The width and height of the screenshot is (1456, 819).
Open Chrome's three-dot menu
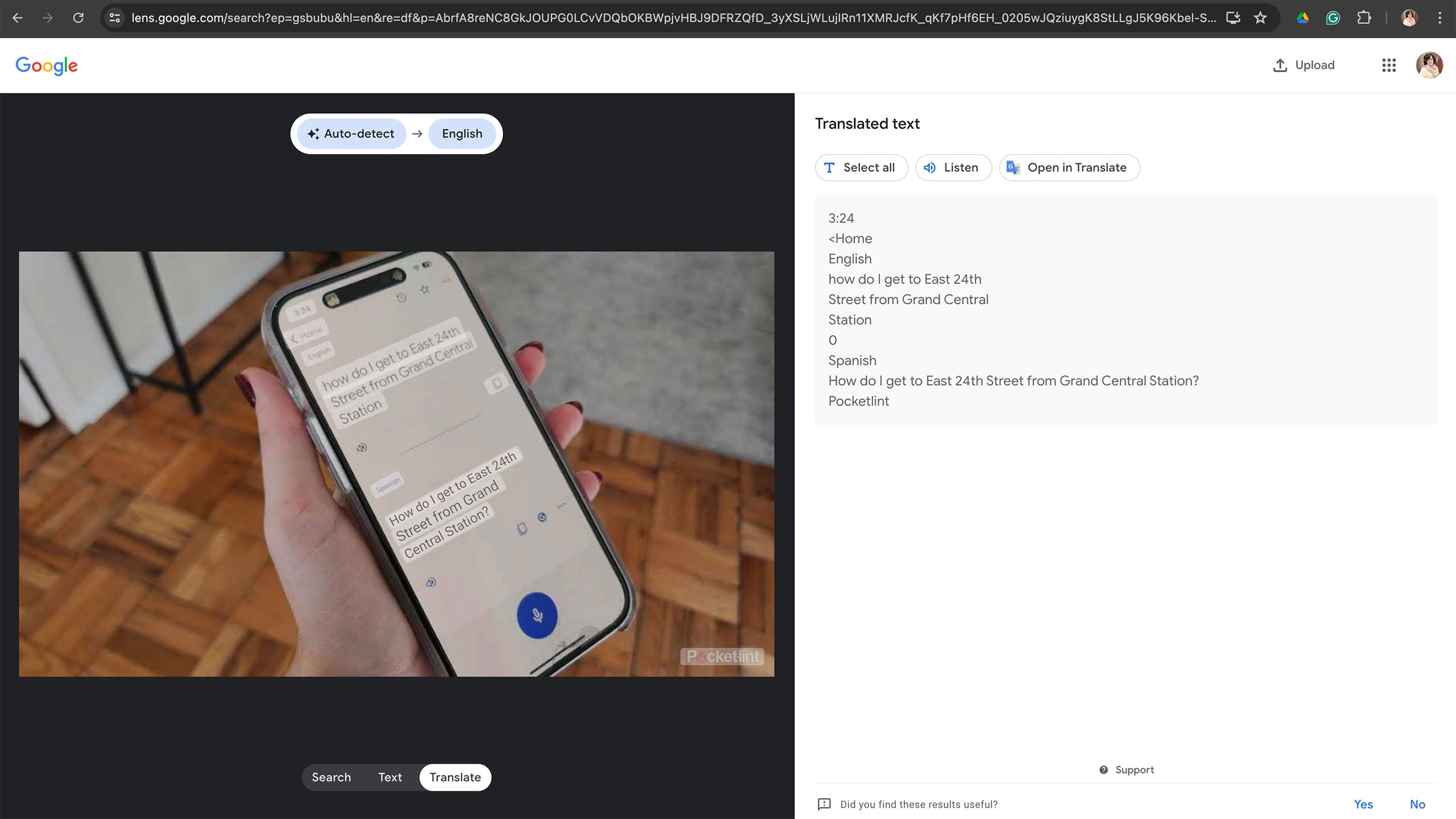pos(1440,18)
